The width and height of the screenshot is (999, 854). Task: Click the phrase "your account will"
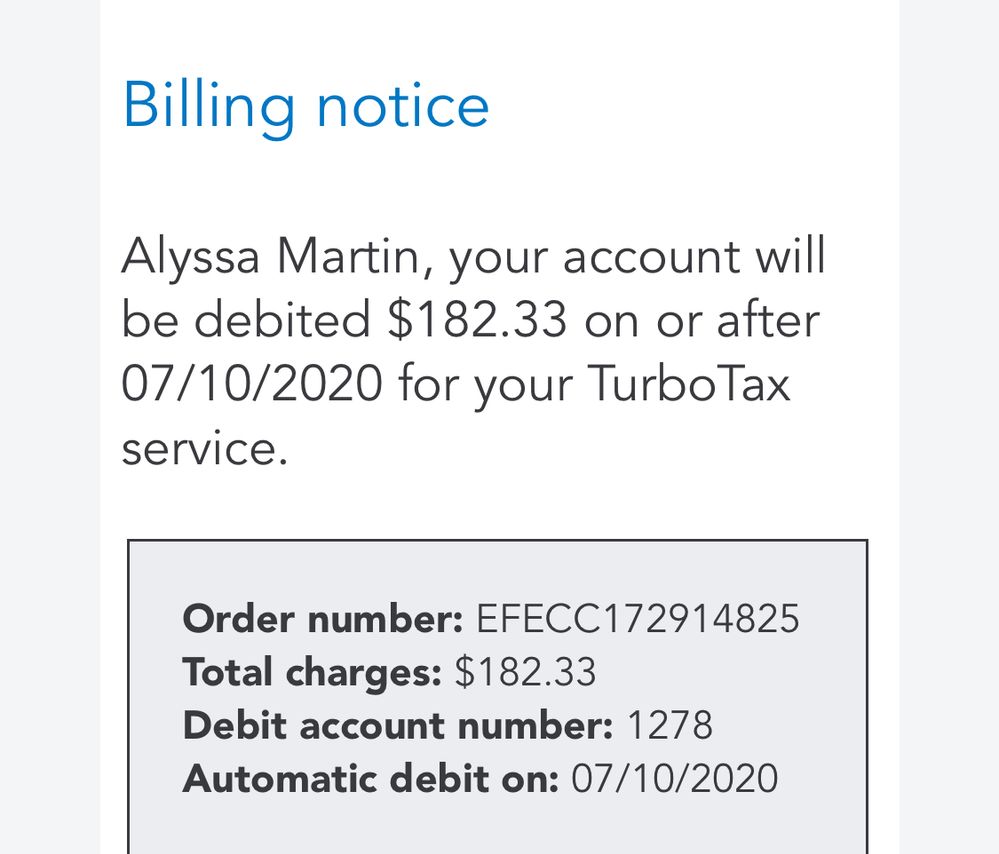(637, 257)
